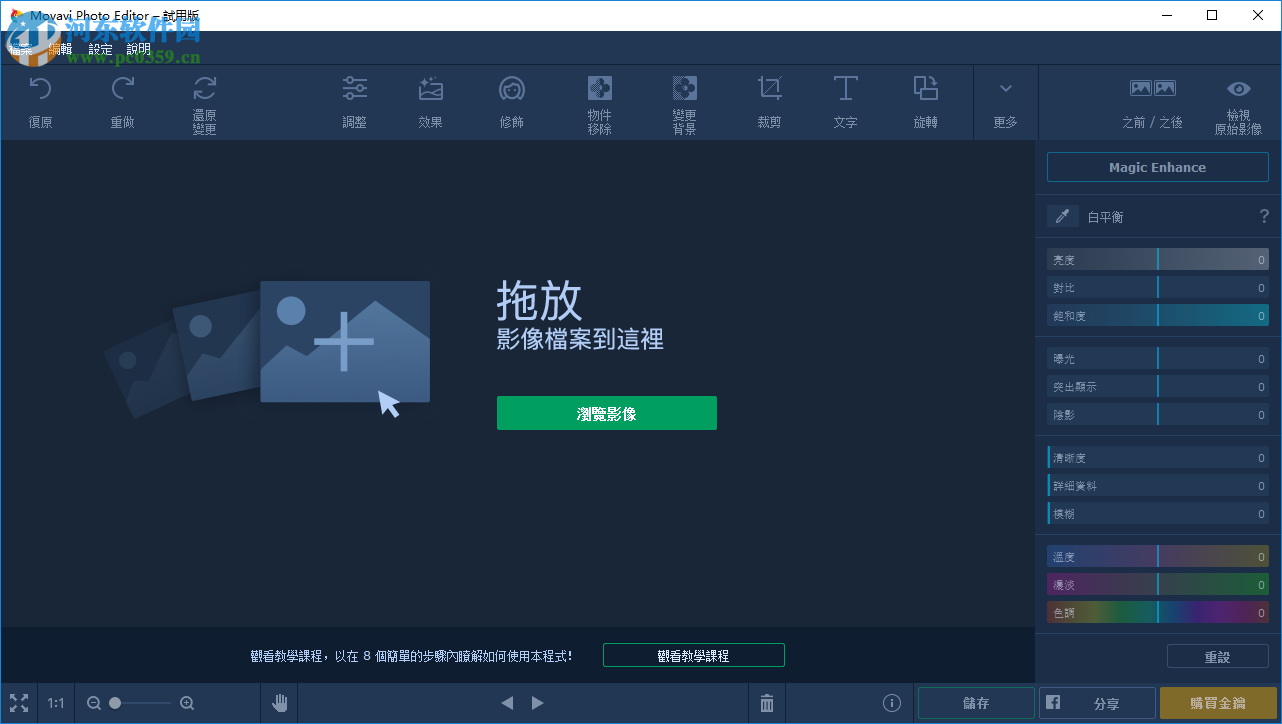Select the 旋轉 rotate tool
Image resolution: width=1282 pixels, height=724 pixels.
925,102
